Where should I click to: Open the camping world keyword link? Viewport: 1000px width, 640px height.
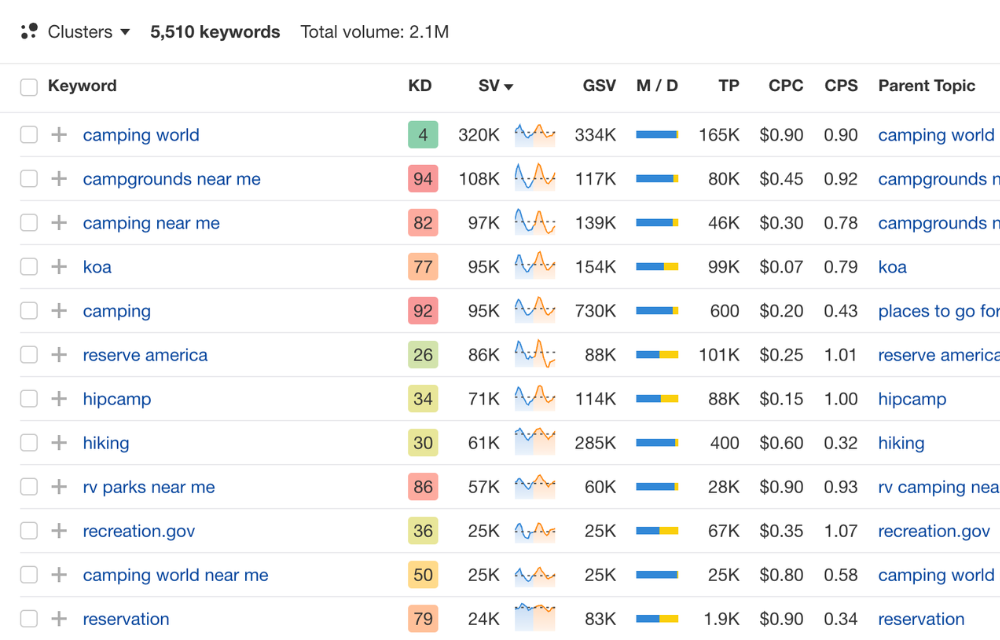tap(141, 134)
